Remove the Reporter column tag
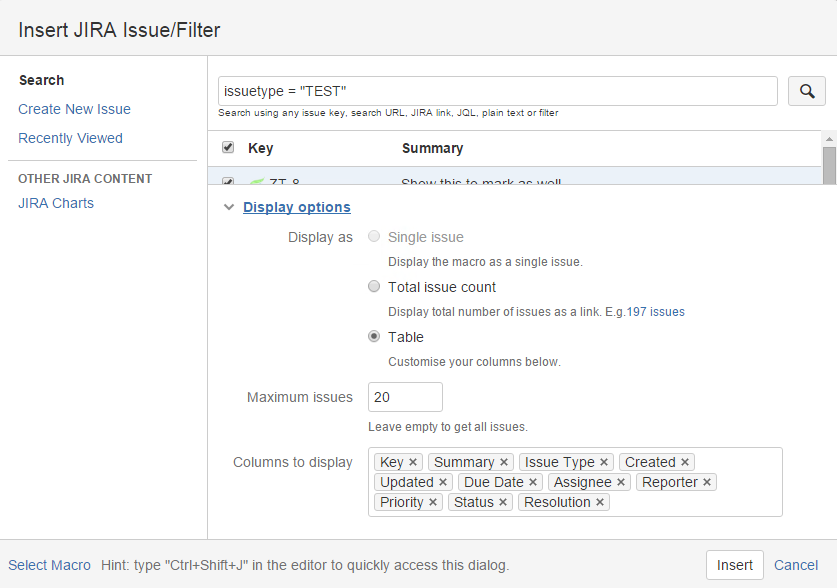 pyautogui.click(x=707, y=482)
